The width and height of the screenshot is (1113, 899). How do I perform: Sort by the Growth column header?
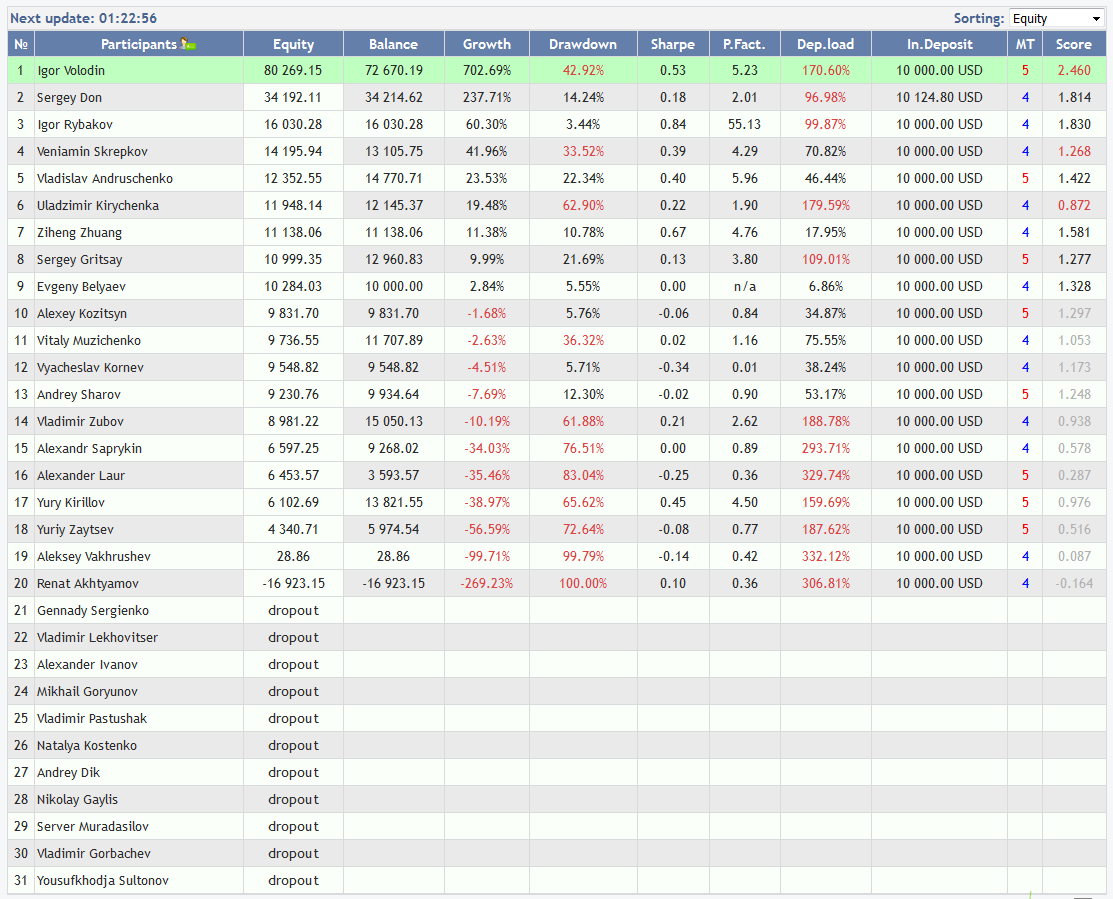(487, 44)
